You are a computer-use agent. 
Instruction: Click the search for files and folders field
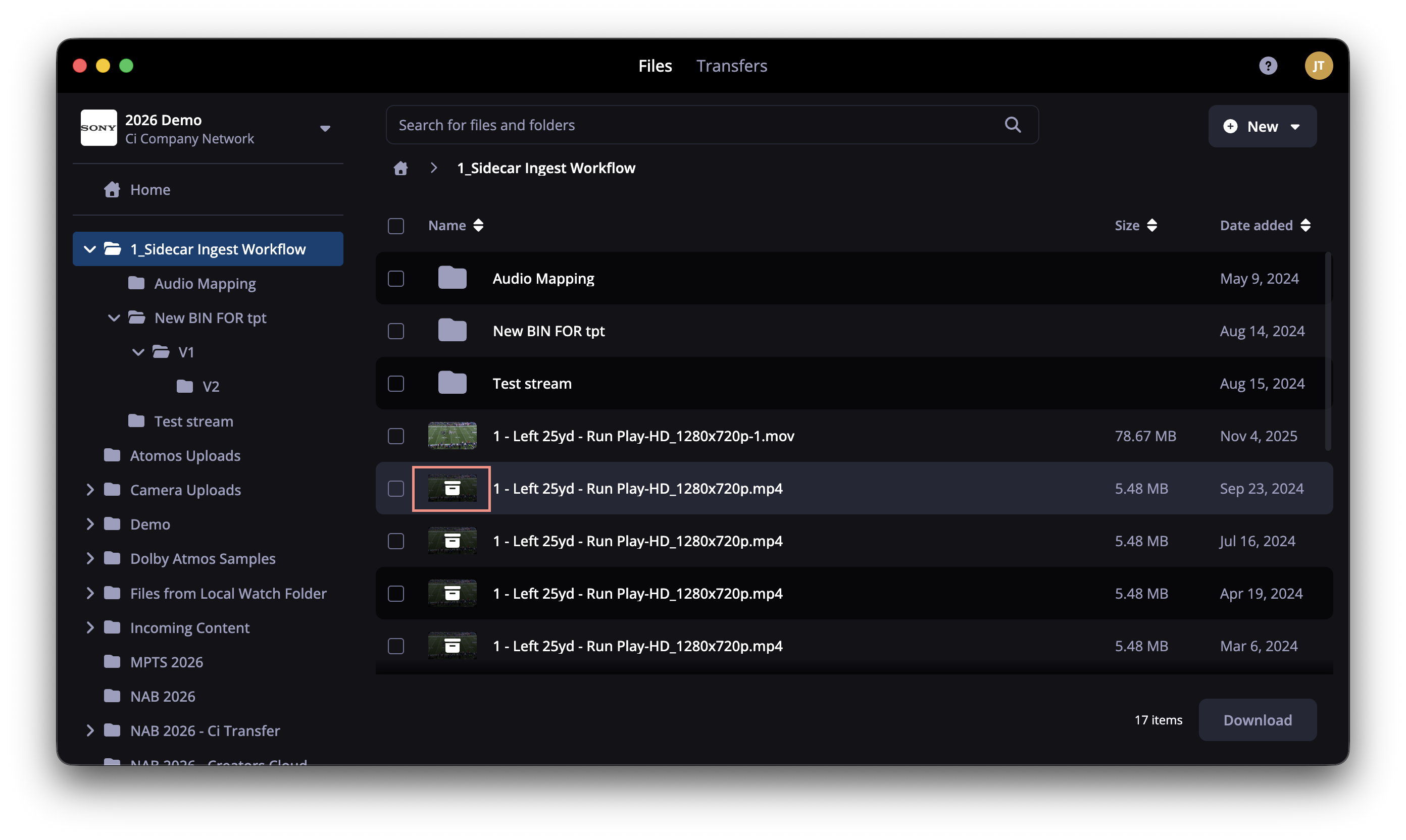(x=713, y=125)
